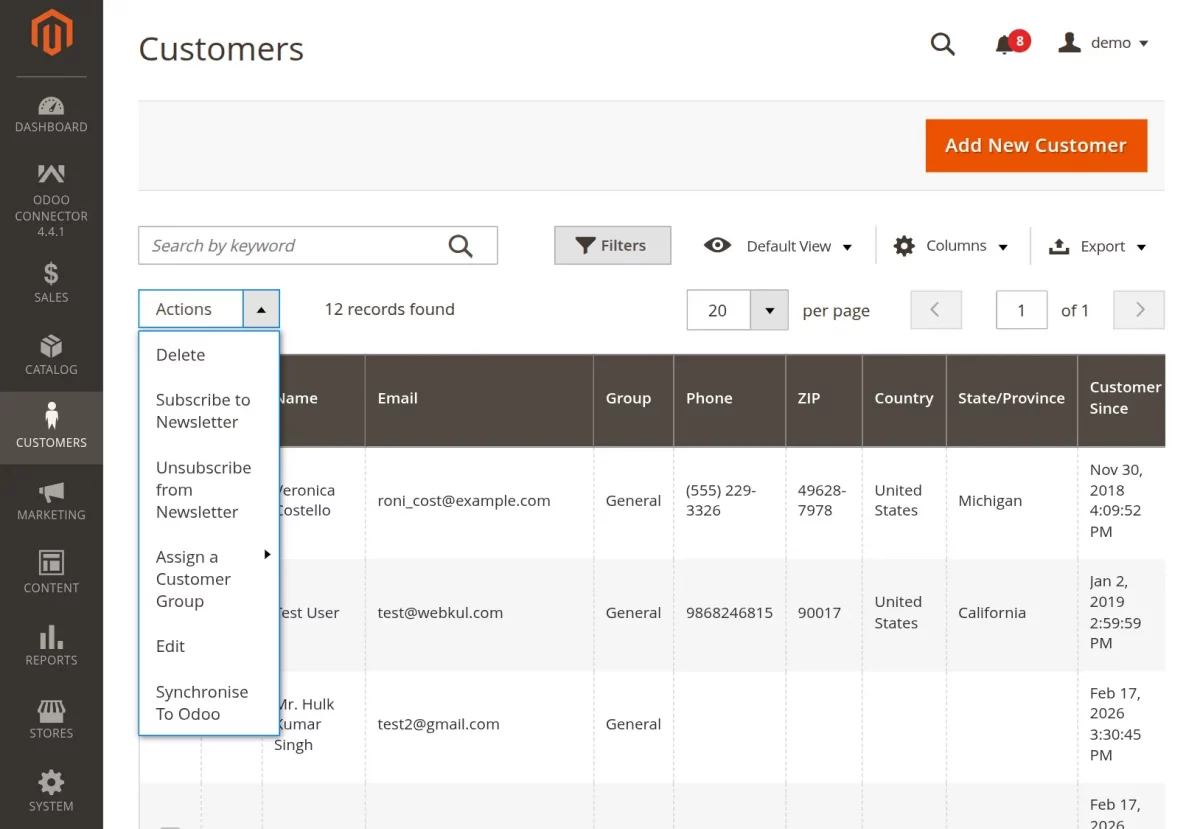Open the Reports sidebar menu
This screenshot has height=829, width=1200.
(x=51, y=645)
